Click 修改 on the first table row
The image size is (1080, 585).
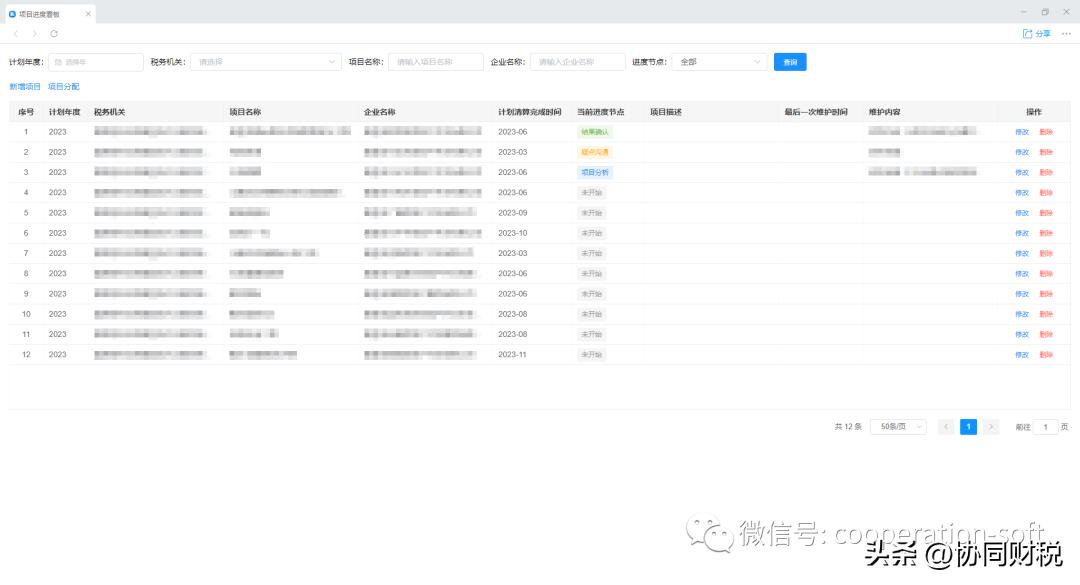point(1020,131)
